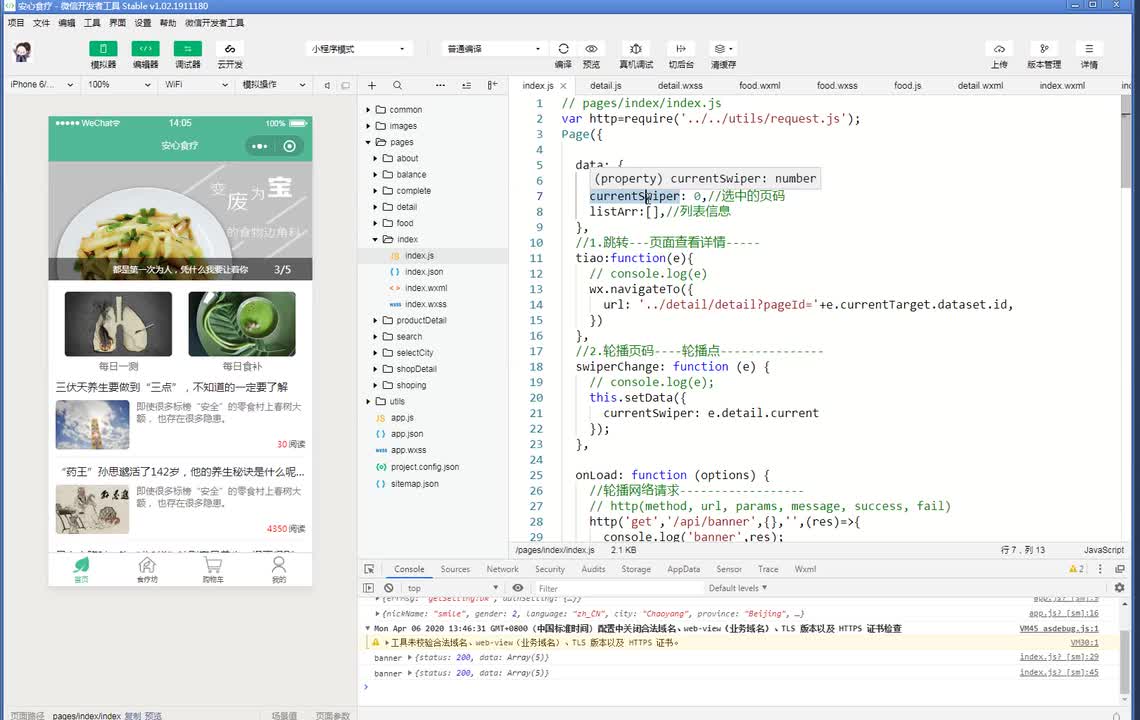Open the WiFi network dropdown

click(x=195, y=85)
